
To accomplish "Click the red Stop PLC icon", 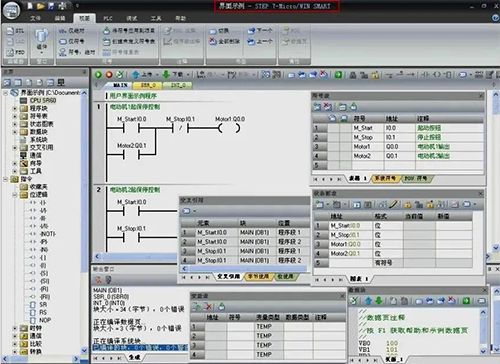I will (x=109, y=74).
